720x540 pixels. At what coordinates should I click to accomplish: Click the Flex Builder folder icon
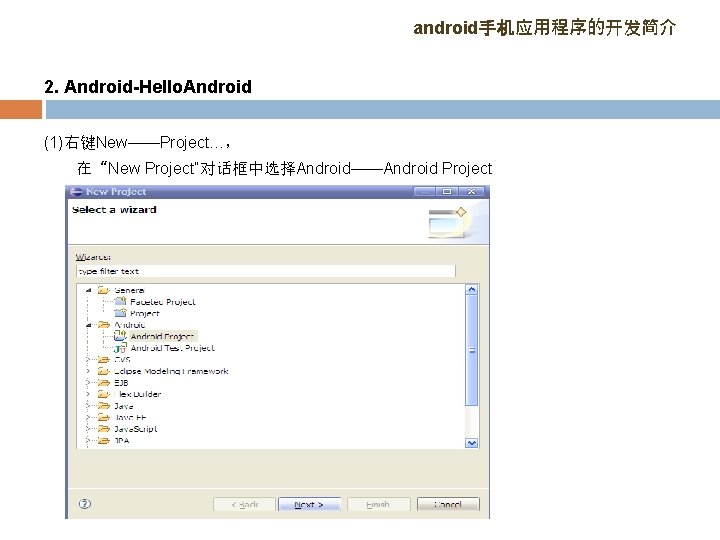pos(104,394)
